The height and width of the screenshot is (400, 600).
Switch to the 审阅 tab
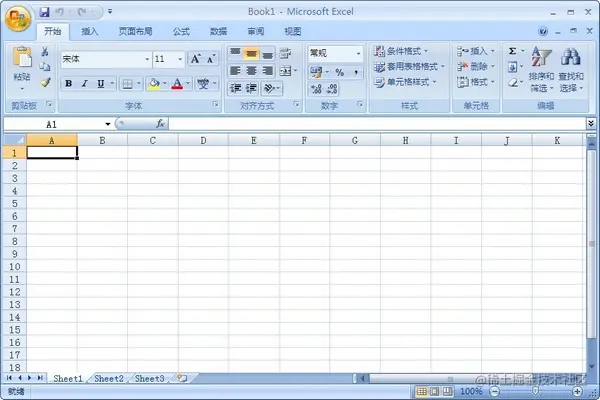click(x=256, y=31)
